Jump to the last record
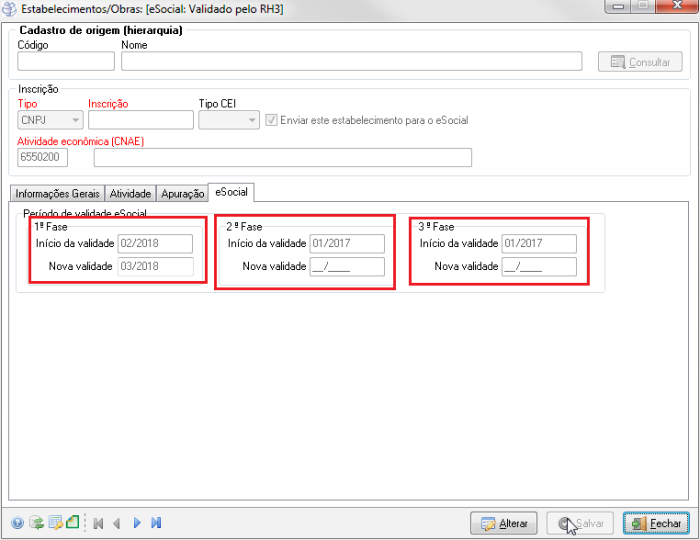The width and height of the screenshot is (700, 540). 156,522
